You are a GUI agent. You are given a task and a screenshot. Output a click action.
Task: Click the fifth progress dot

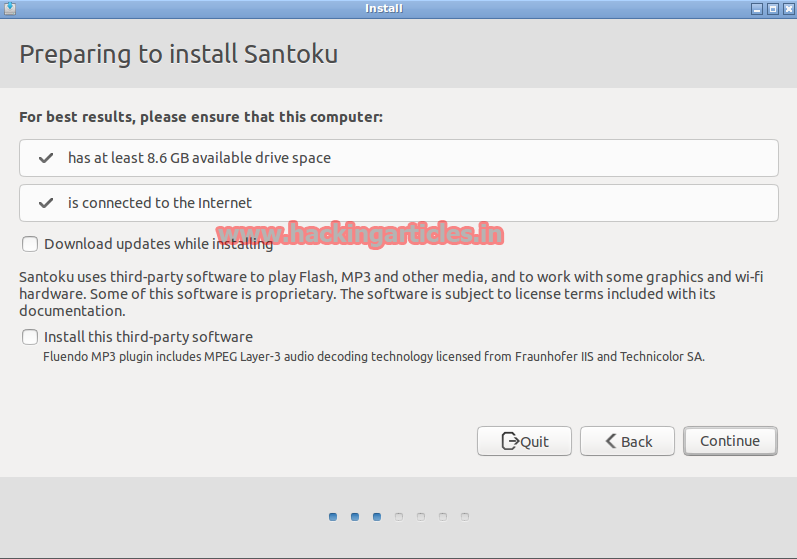coord(421,517)
